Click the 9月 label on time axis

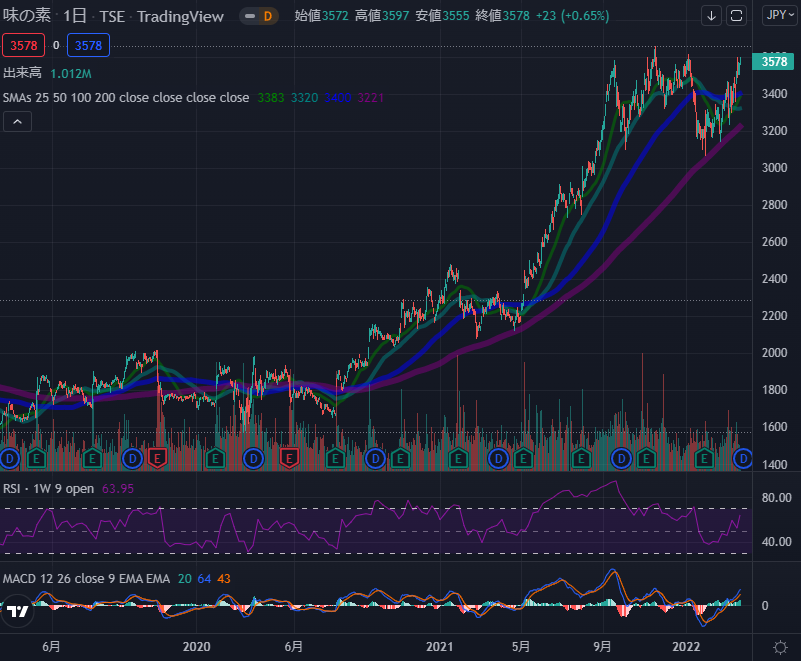pyautogui.click(x=602, y=647)
